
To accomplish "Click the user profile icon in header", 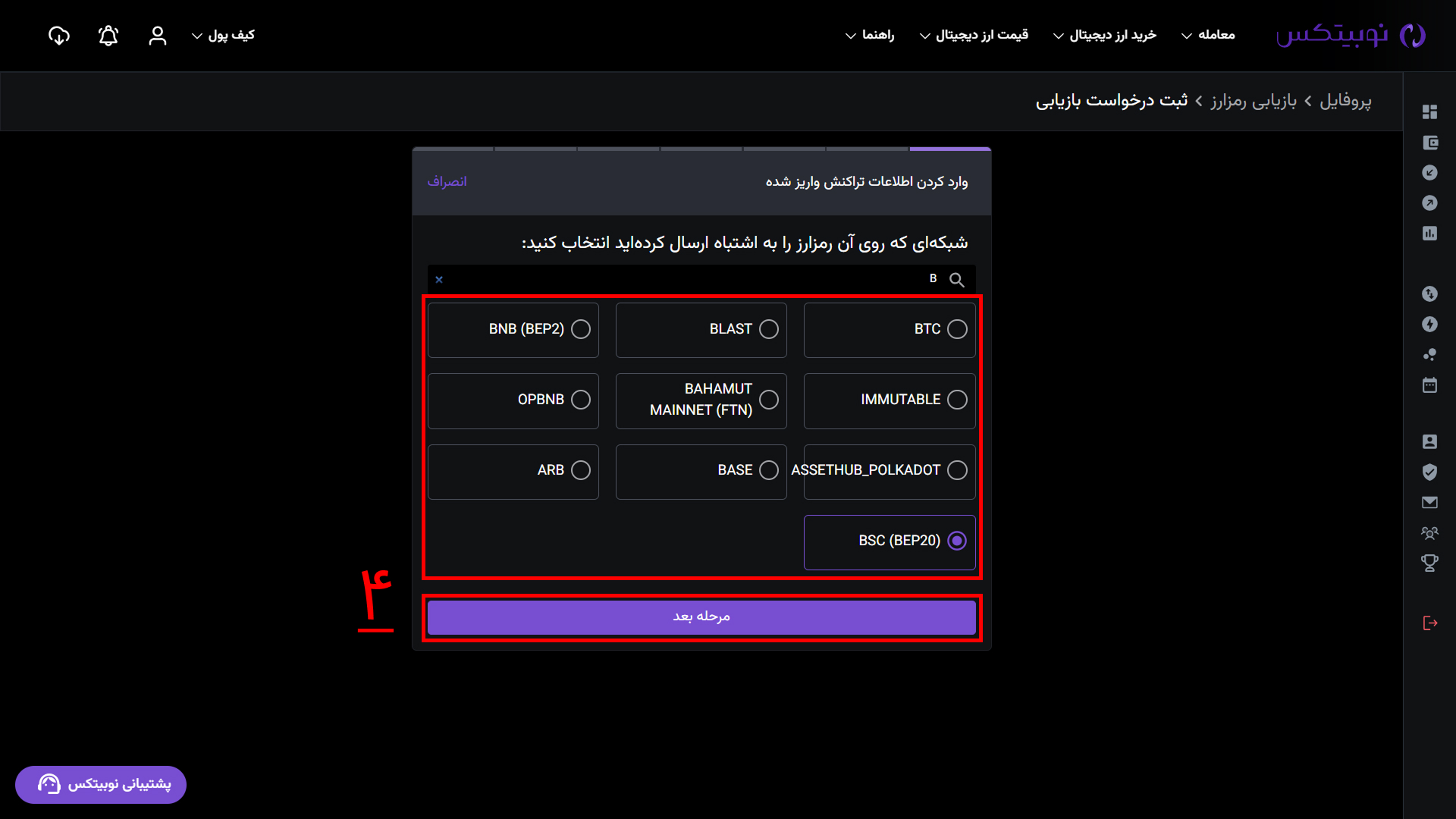I will 158,36.
